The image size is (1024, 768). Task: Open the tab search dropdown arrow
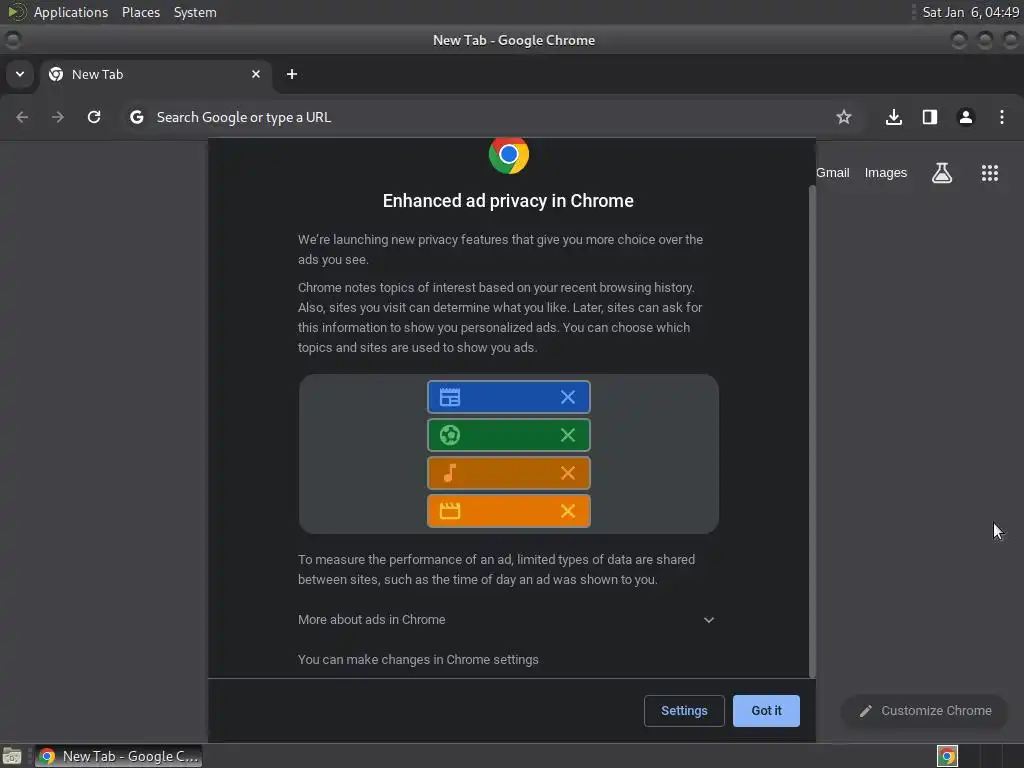(20, 74)
